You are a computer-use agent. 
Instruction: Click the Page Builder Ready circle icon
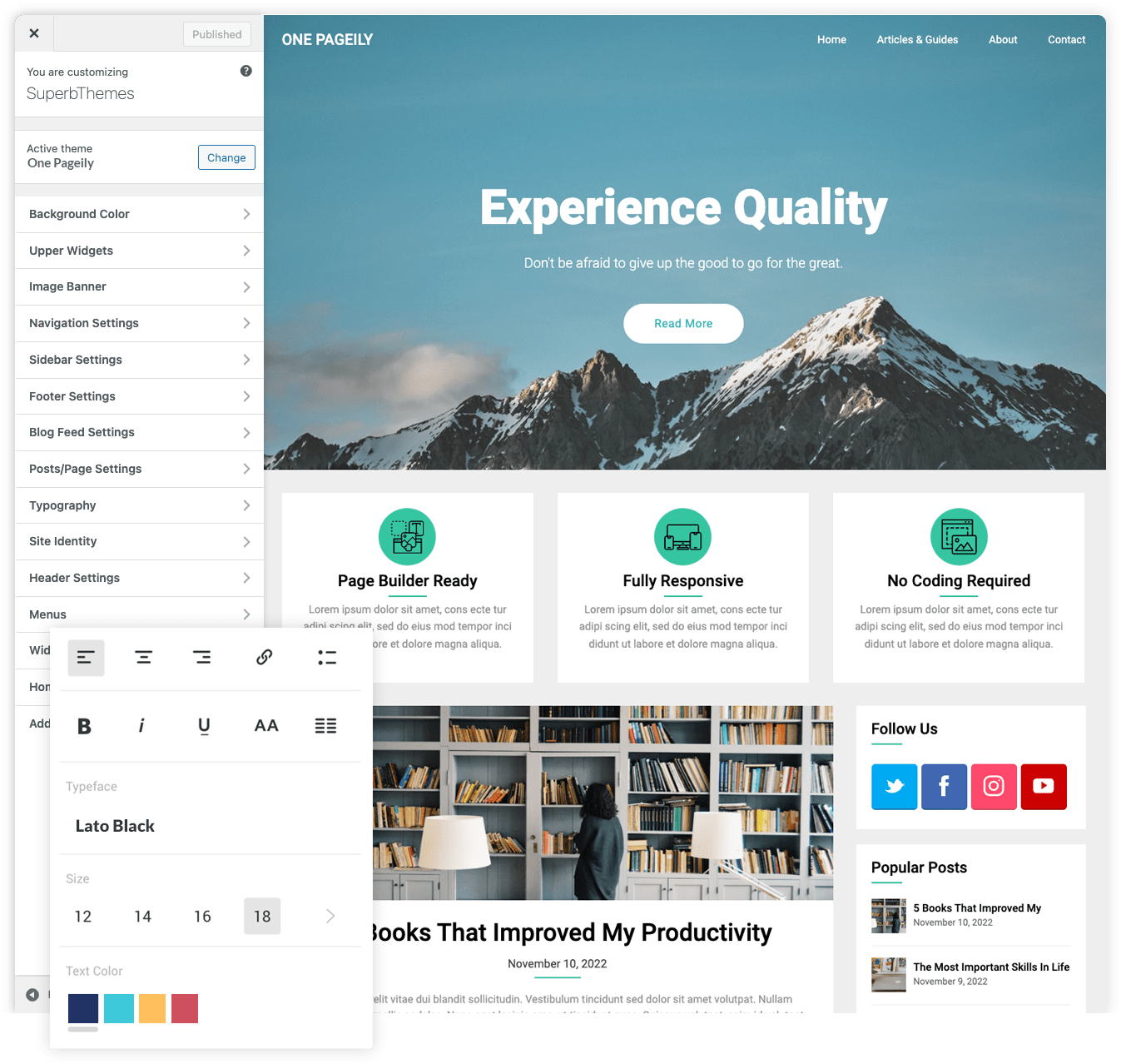click(x=408, y=537)
